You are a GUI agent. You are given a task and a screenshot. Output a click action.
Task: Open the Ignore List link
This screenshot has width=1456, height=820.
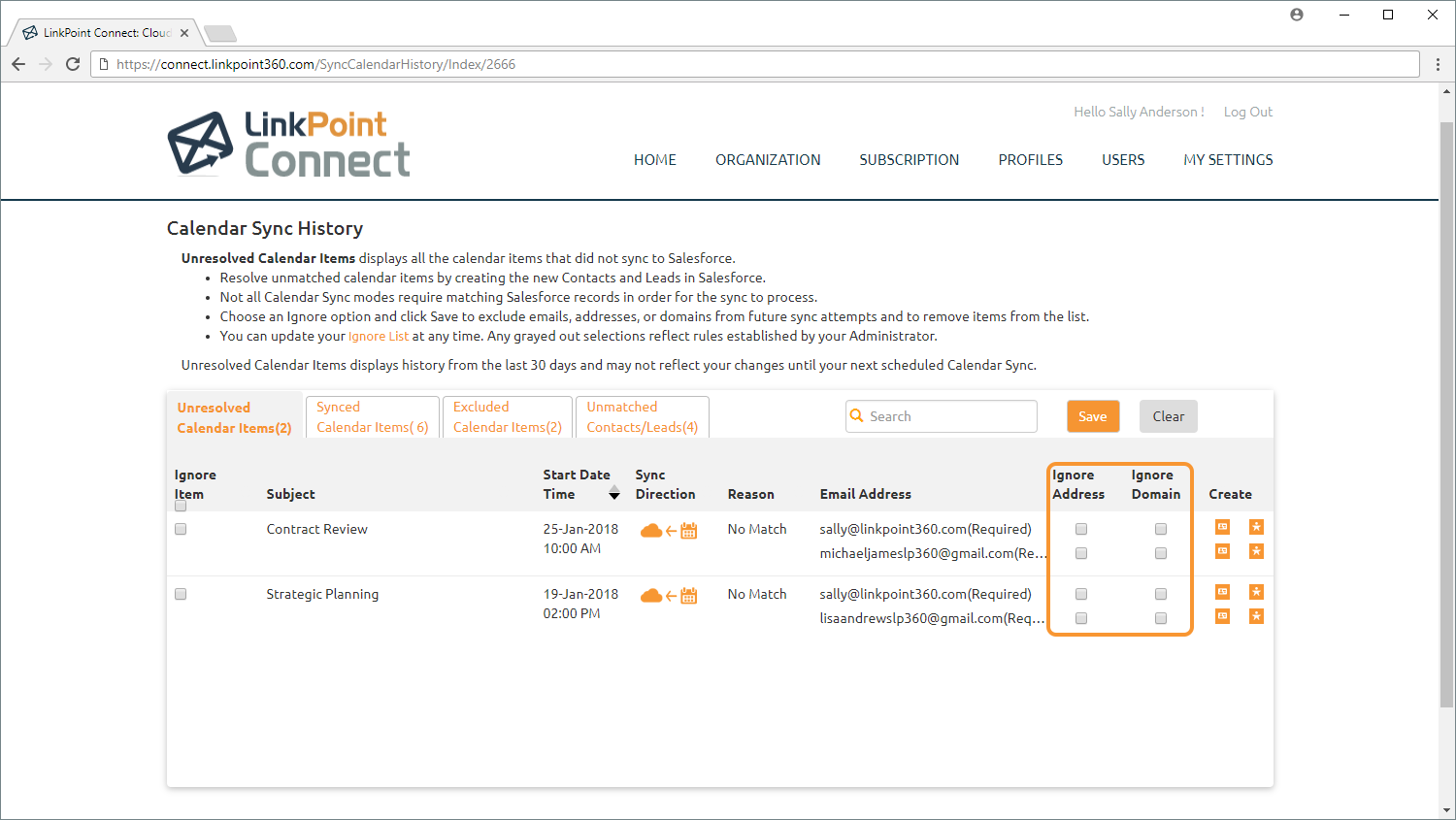click(x=379, y=336)
